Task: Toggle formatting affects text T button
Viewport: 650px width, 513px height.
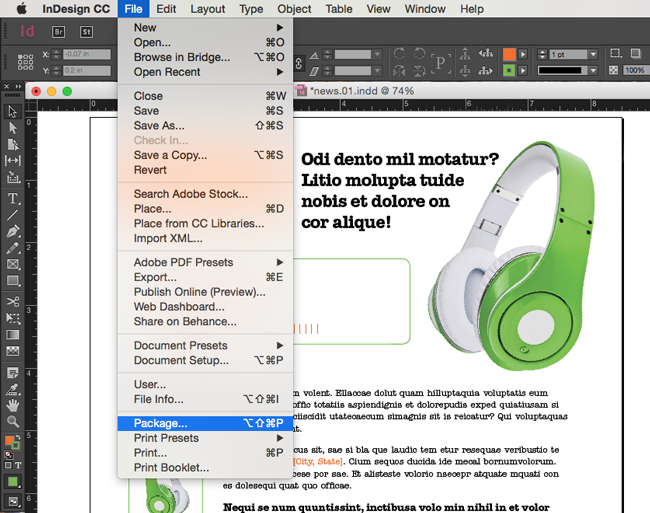Action: [18, 465]
